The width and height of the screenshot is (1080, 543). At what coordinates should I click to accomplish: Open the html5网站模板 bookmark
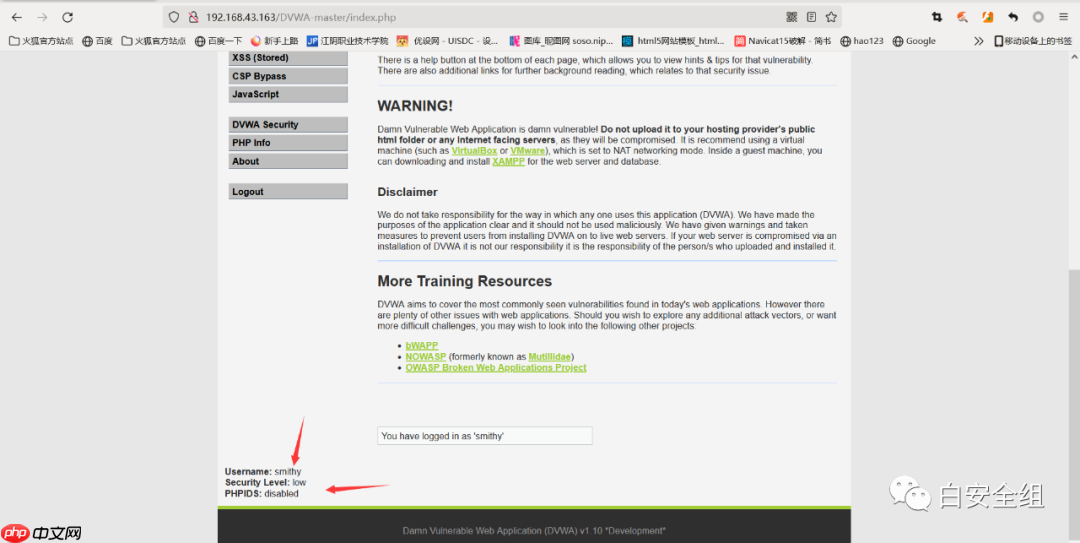pos(673,41)
